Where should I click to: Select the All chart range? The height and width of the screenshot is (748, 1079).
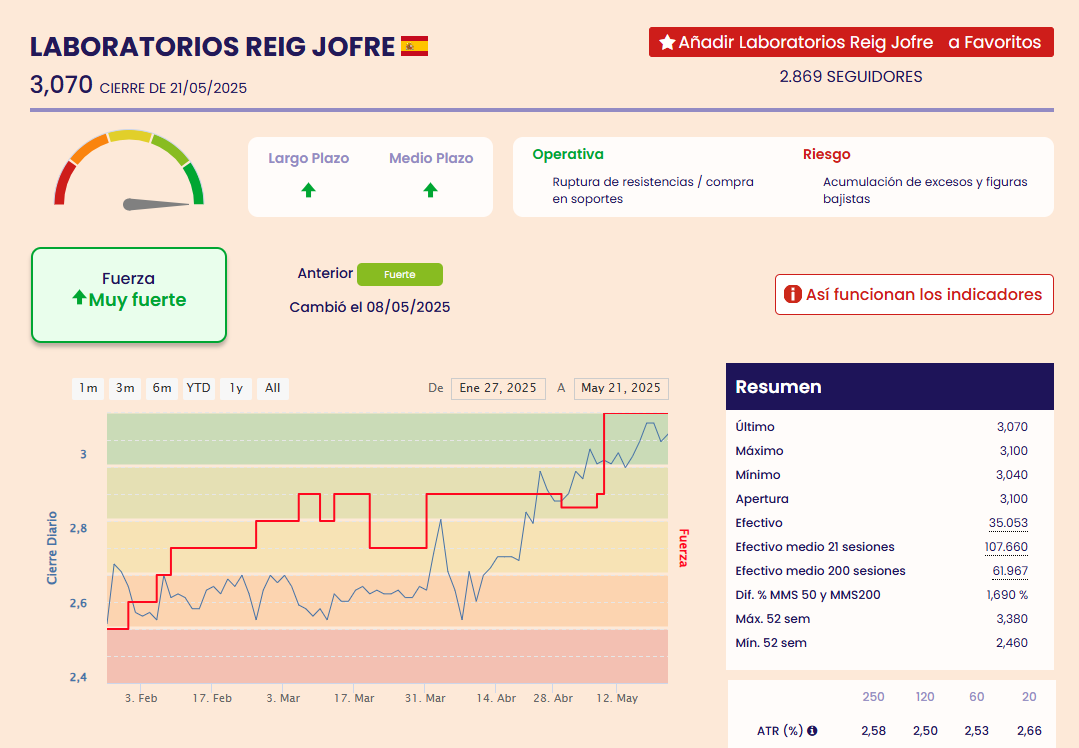click(273, 388)
